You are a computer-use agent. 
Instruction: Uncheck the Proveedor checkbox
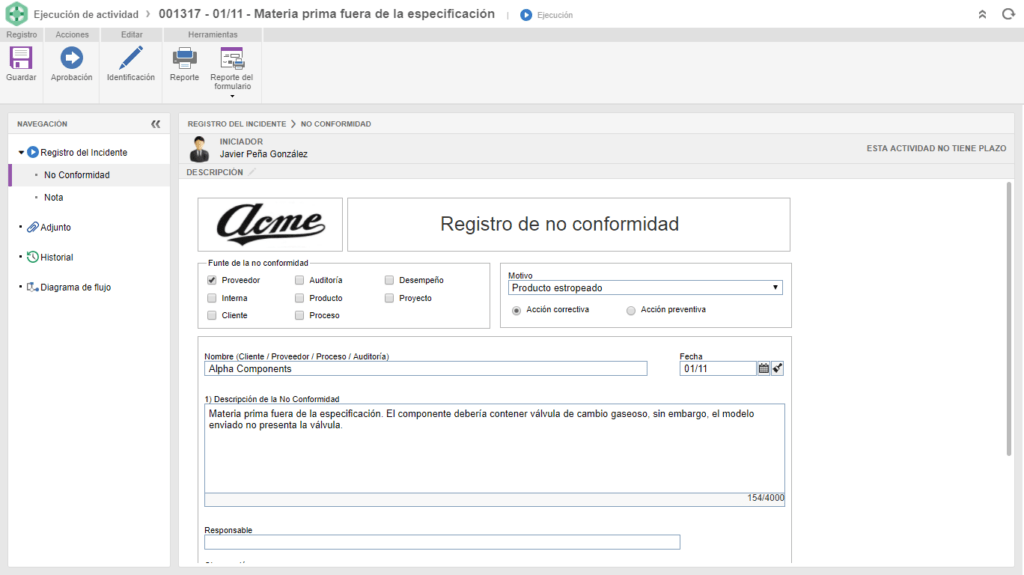(211, 281)
